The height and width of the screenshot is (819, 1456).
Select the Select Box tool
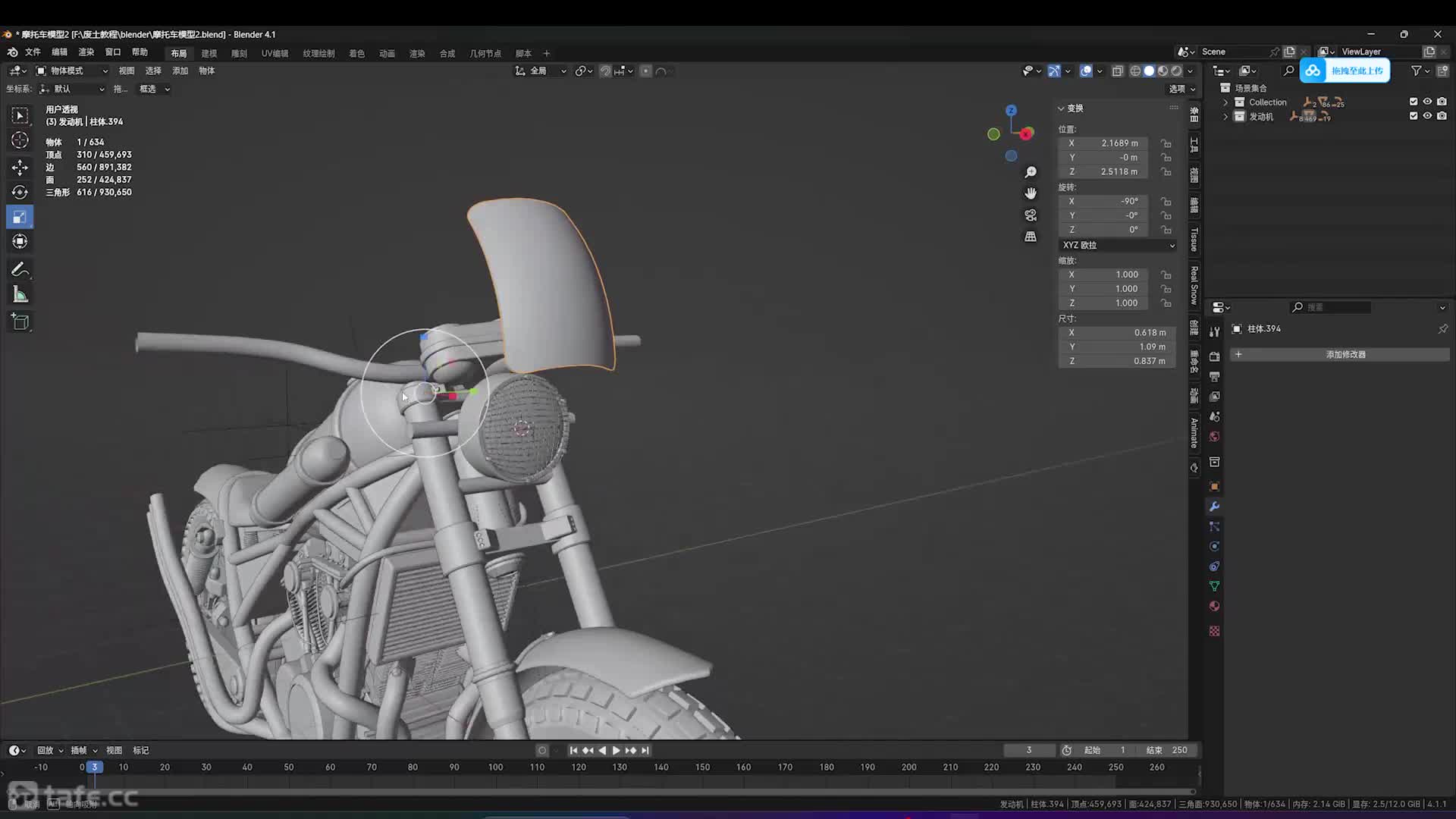(20, 115)
